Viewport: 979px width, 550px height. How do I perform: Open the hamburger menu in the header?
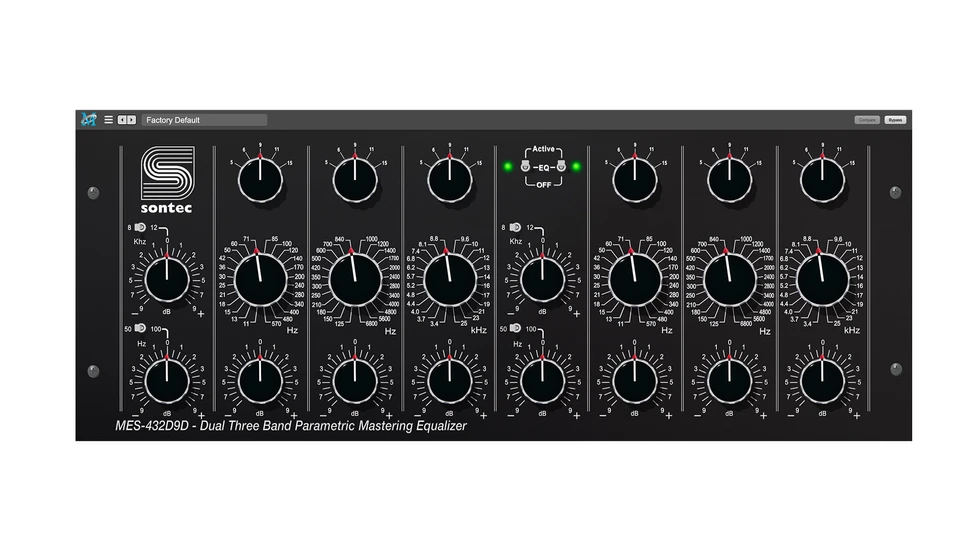109,120
